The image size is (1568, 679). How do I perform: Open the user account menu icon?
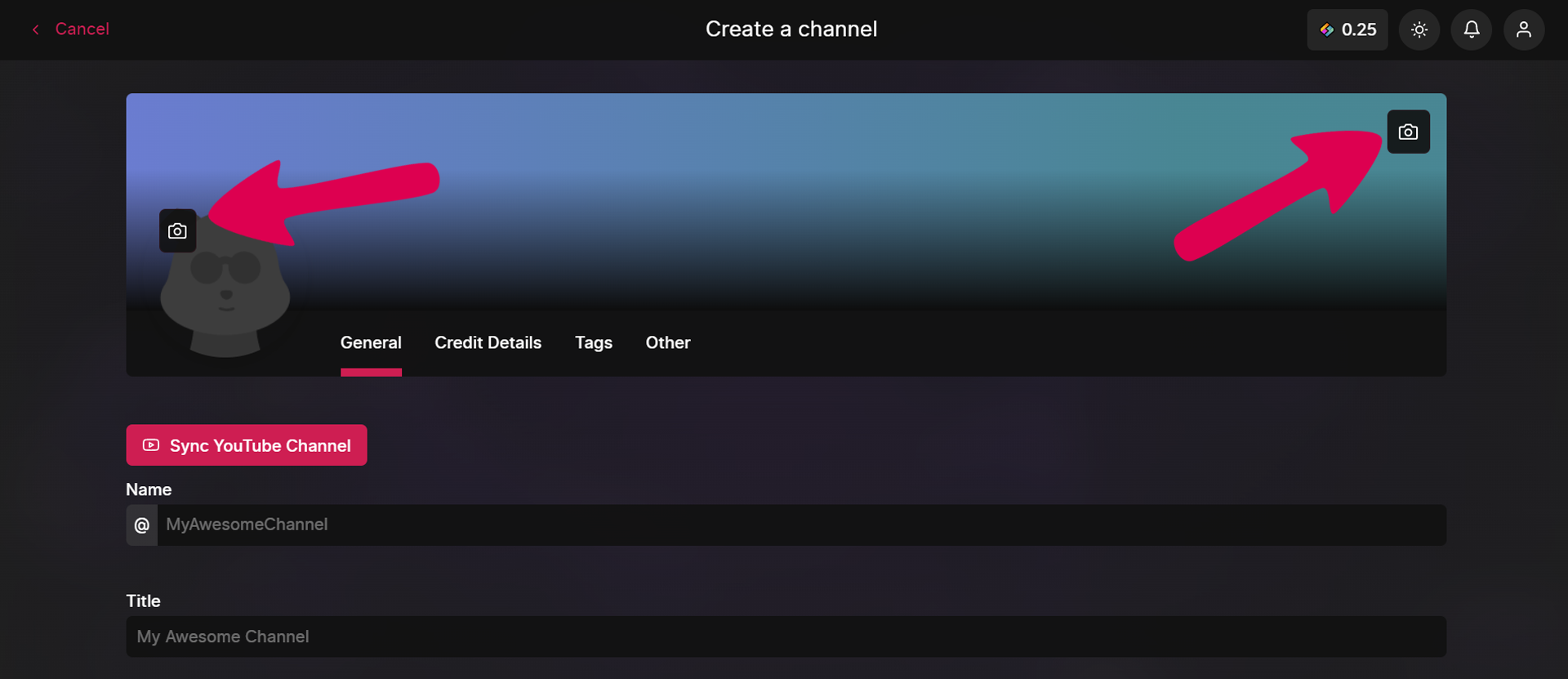1523,29
